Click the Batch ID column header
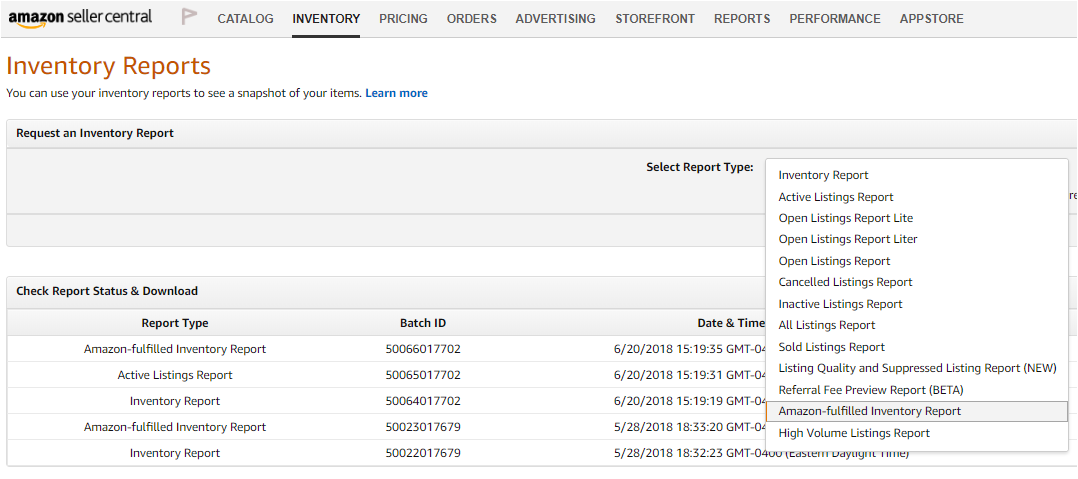Screen dimensions: 1078x479 point(423,323)
